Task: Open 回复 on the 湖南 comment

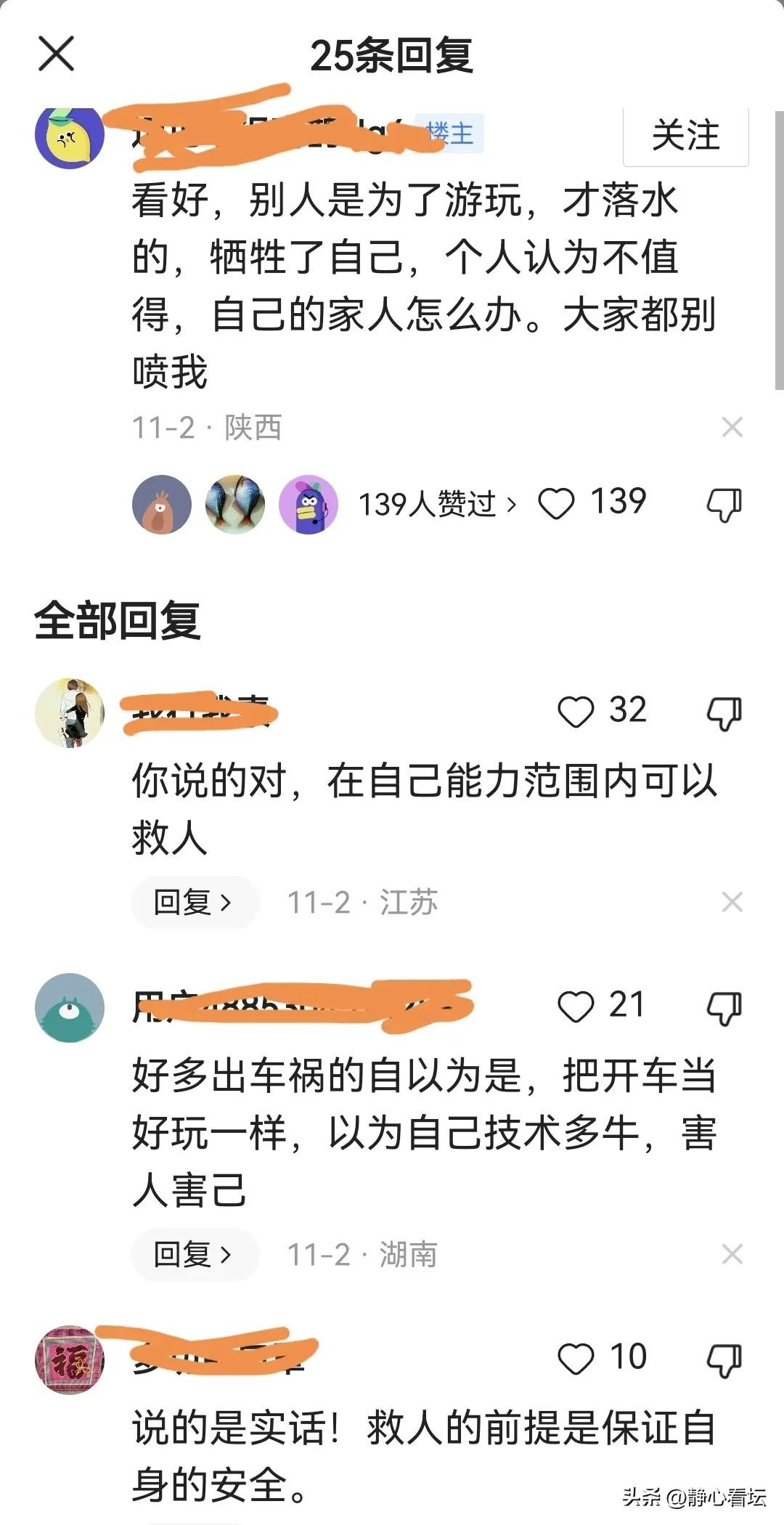Action: point(195,1254)
